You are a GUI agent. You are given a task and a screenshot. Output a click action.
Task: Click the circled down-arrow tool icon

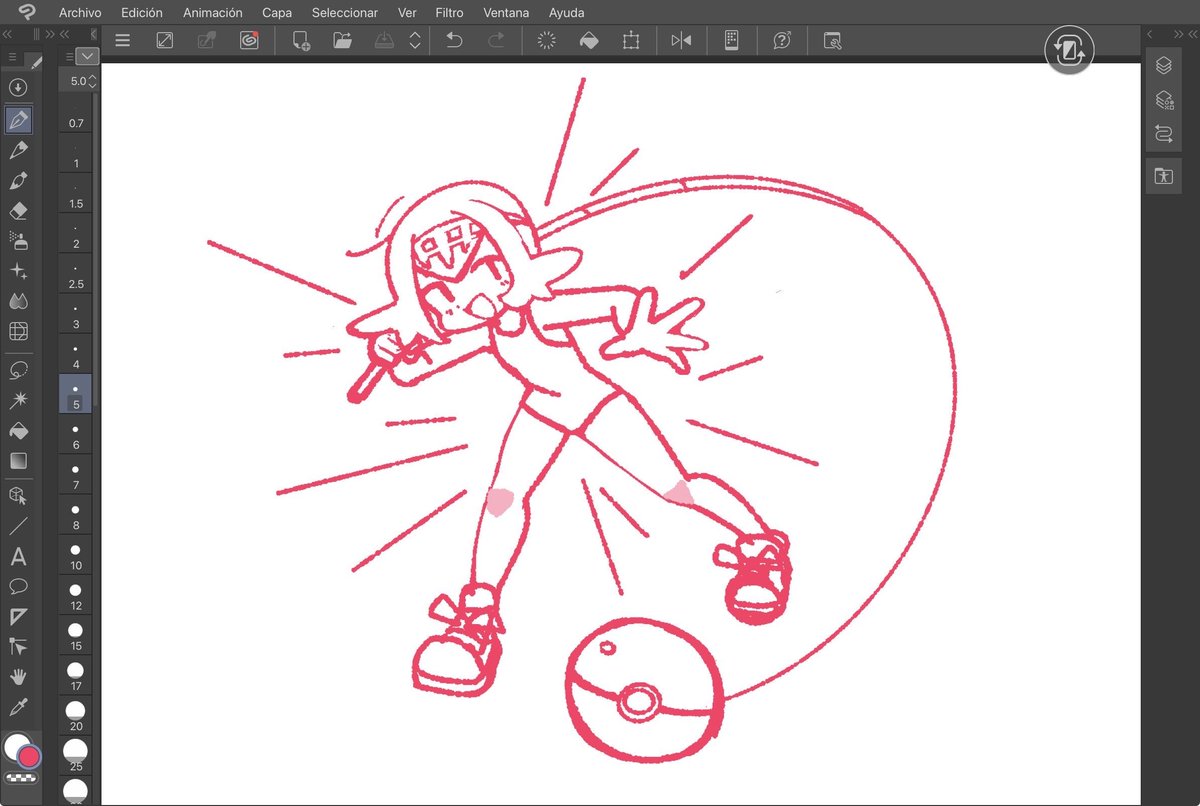pos(17,87)
